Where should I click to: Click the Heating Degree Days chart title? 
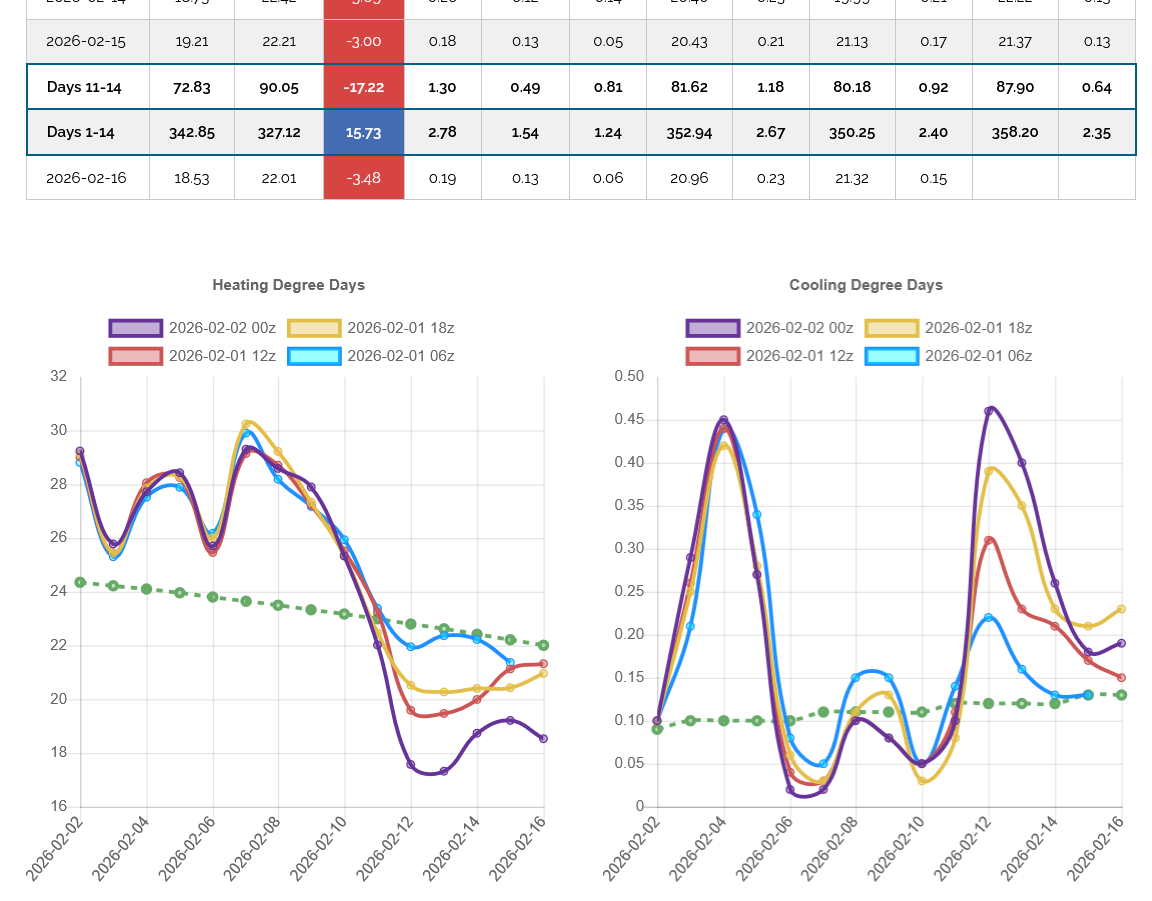pos(288,285)
